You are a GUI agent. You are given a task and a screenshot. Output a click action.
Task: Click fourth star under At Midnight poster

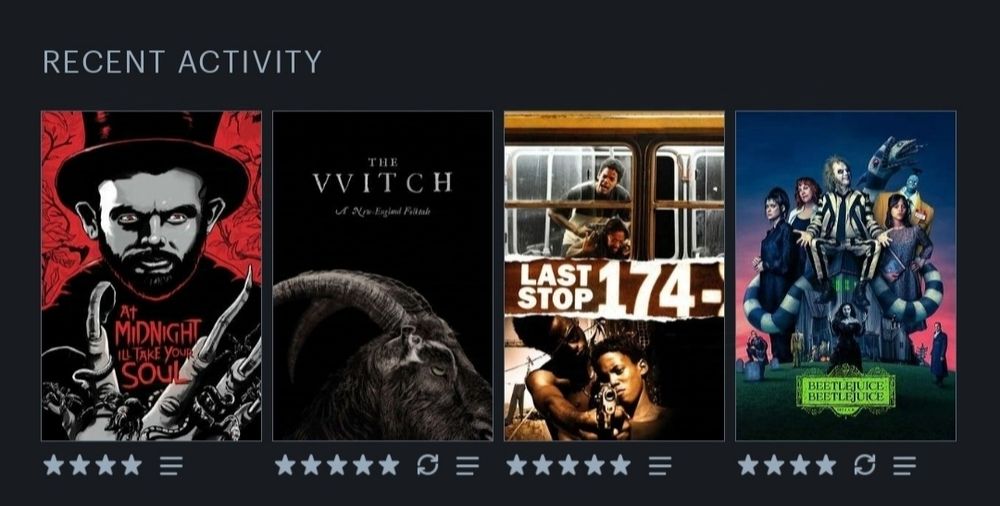point(131,465)
